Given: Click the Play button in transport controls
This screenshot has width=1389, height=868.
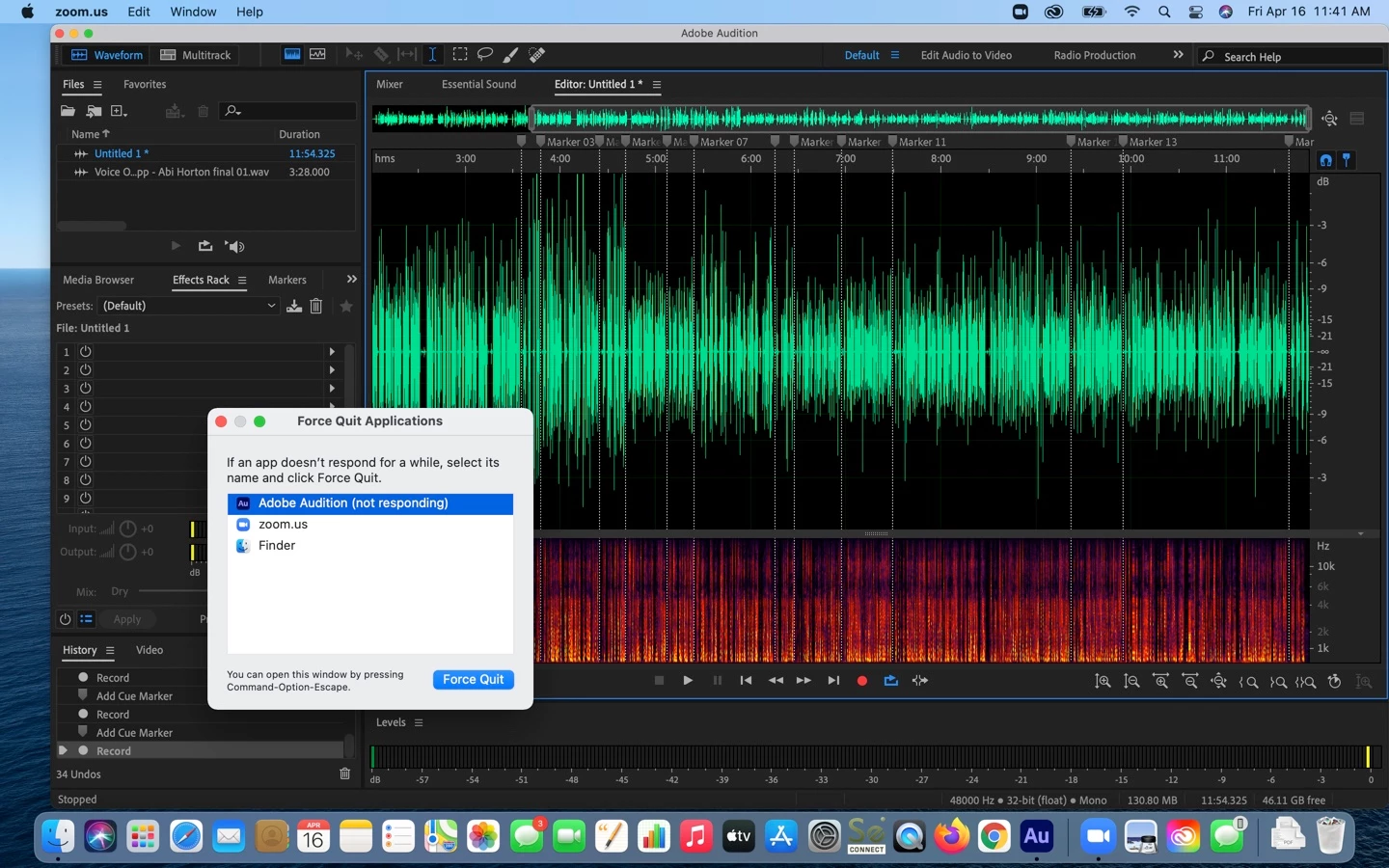Looking at the screenshot, I should 688,680.
